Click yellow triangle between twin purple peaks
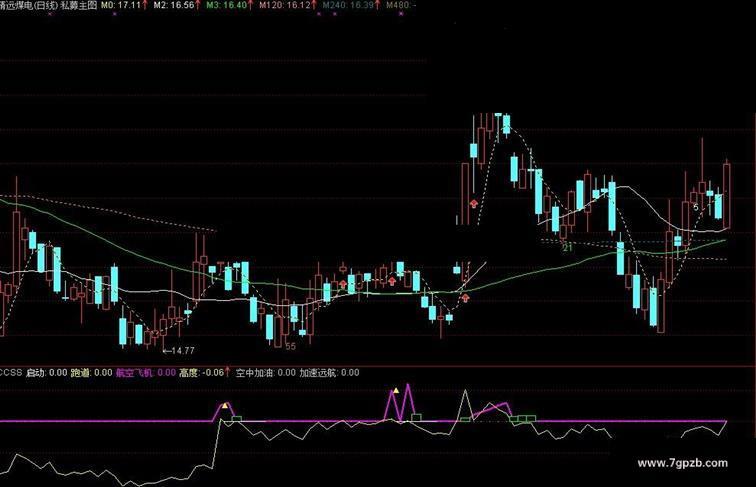 coord(396,390)
